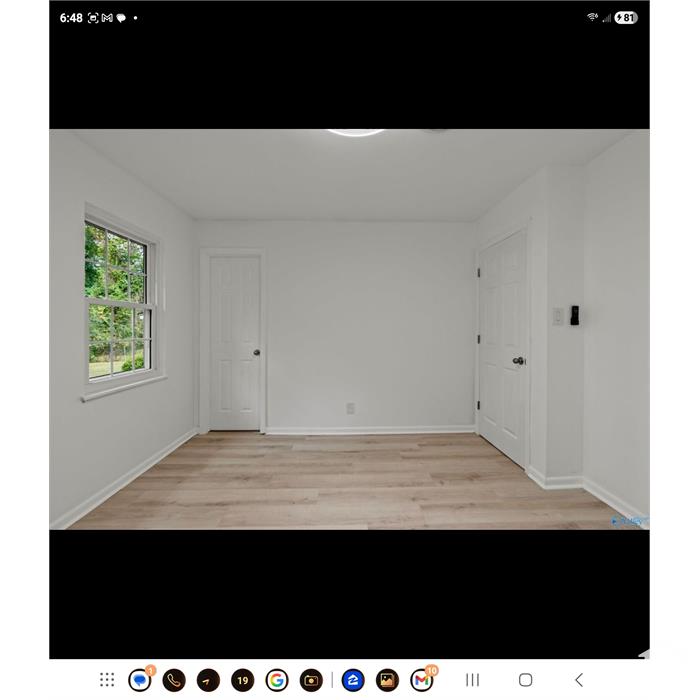Open the navigation arrow app

pos(208,680)
